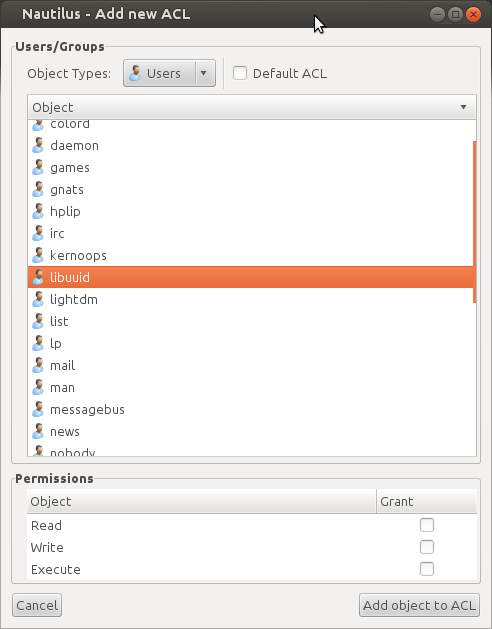Choose the irc user in list

(x=251, y=233)
